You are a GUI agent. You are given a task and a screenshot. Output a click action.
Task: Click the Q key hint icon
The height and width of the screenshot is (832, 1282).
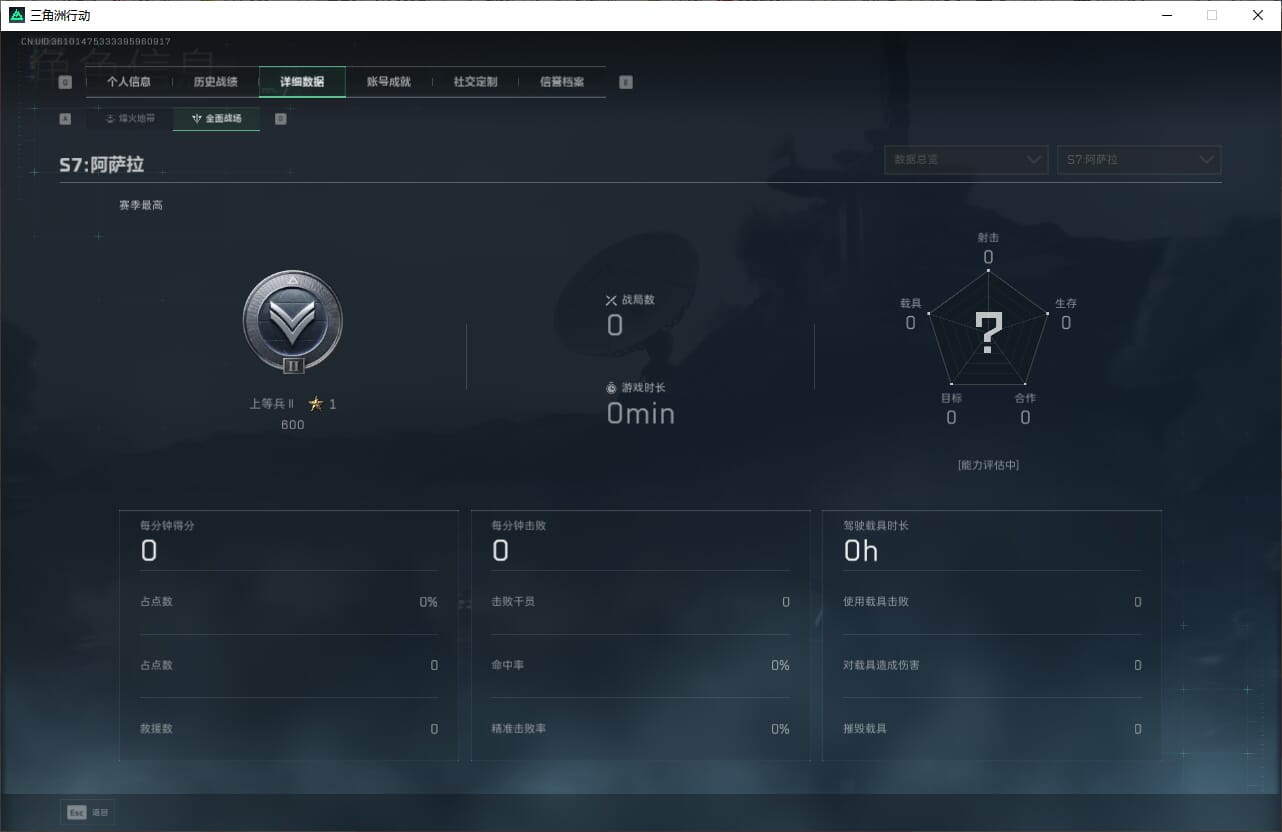tap(66, 82)
